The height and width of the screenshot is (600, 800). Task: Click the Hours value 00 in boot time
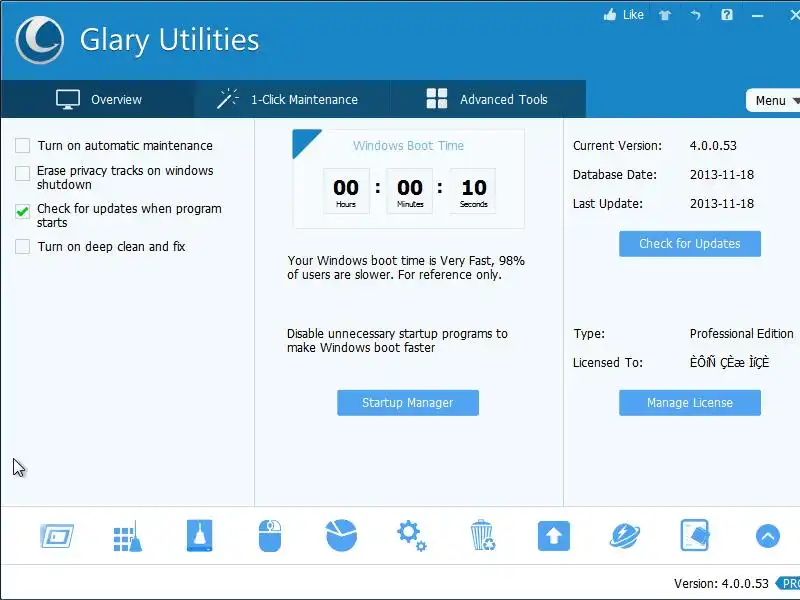(x=346, y=188)
